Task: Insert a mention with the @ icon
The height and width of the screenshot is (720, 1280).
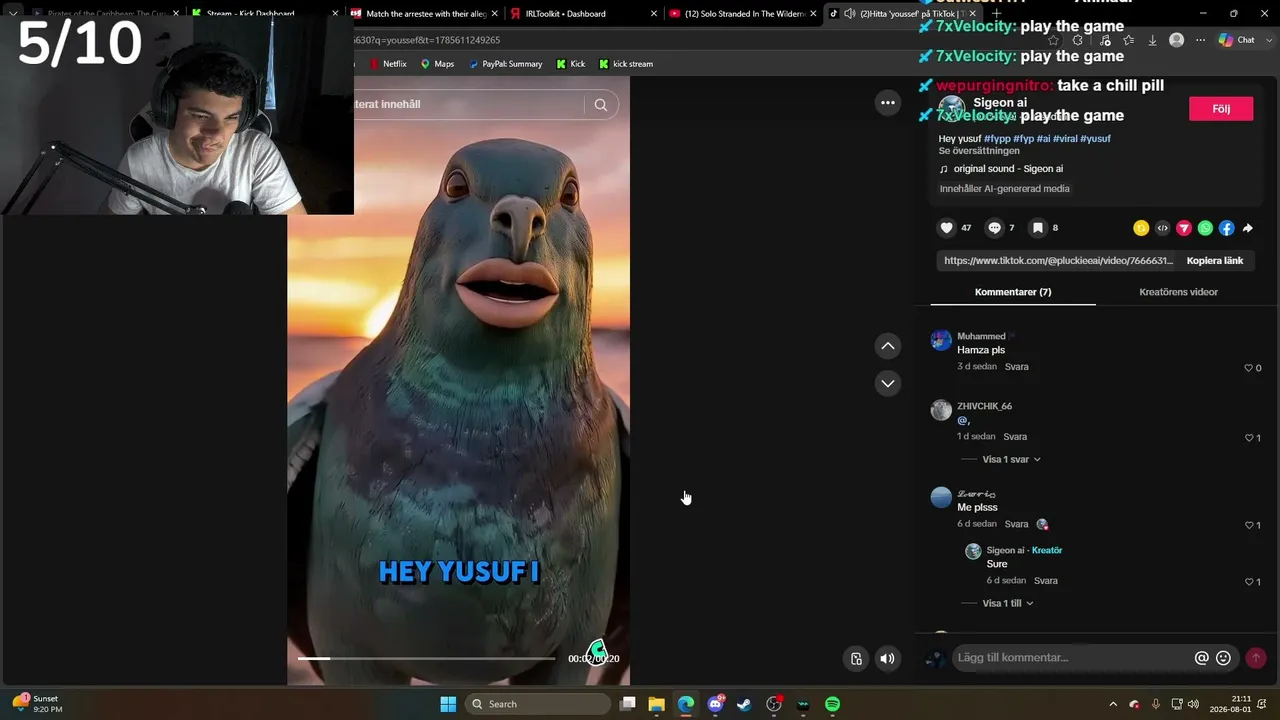Action: (x=1202, y=658)
